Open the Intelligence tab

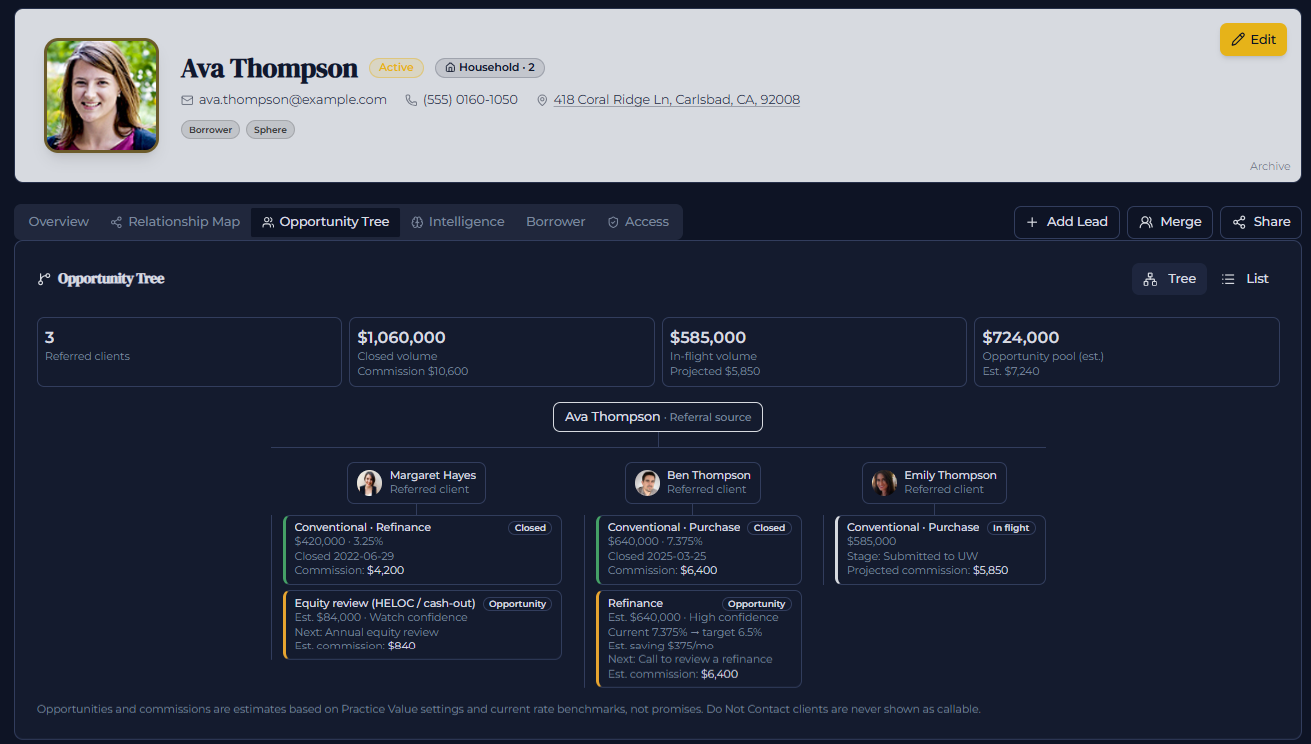[458, 222]
